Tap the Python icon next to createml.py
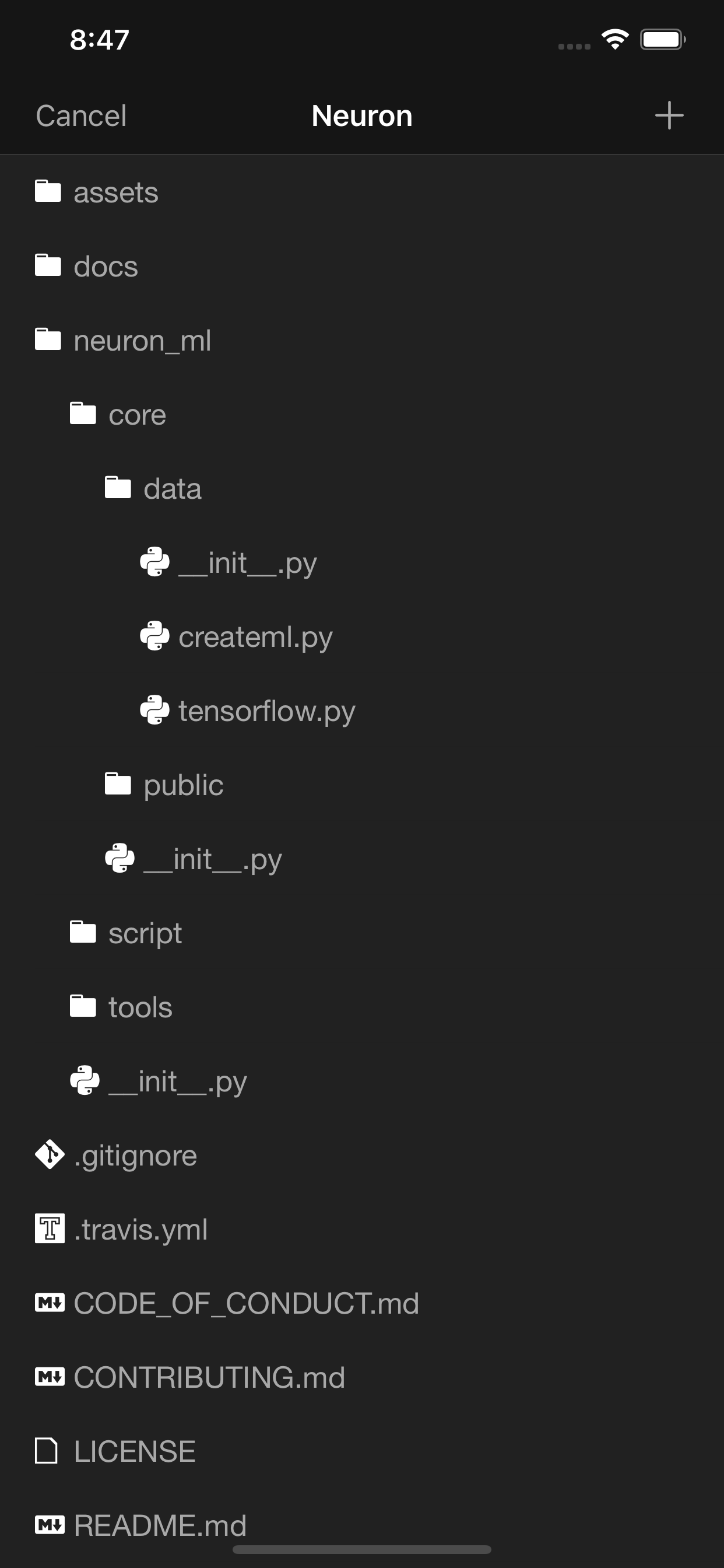Viewport: 724px width, 1568px height. (154, 636)
